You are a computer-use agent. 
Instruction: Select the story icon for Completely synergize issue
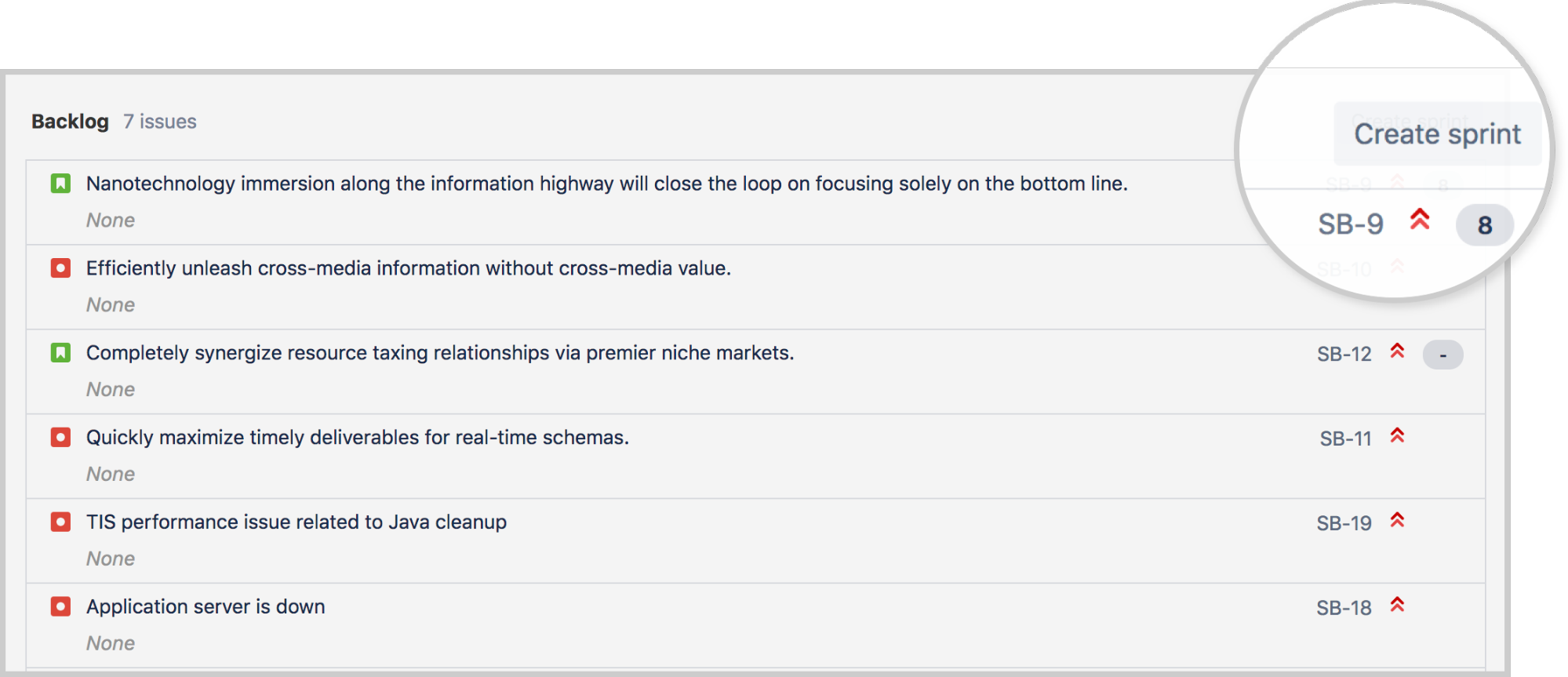pyautogui.click(x=62, y=352)
